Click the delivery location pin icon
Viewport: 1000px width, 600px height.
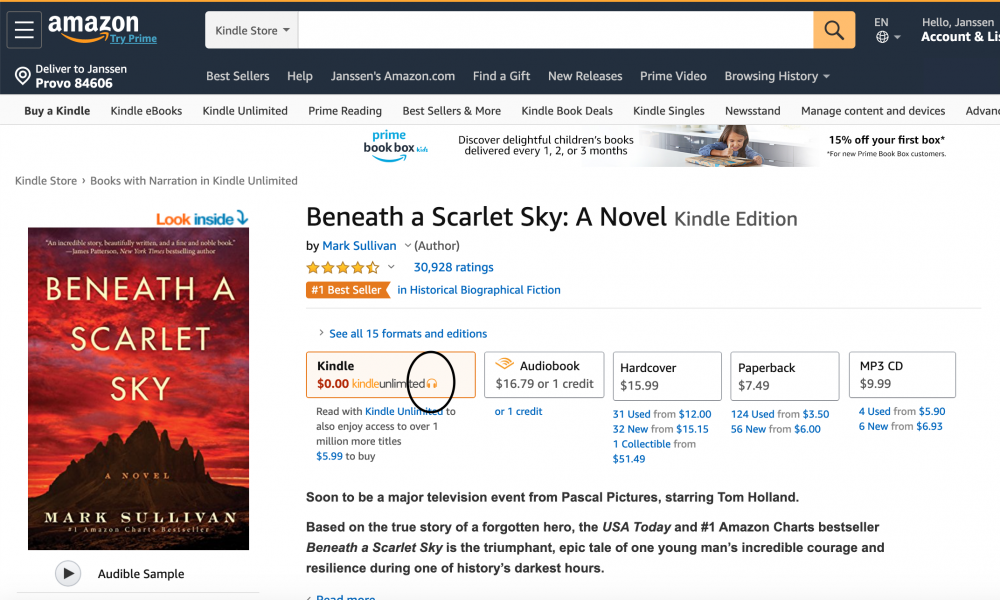click(22, 75)
